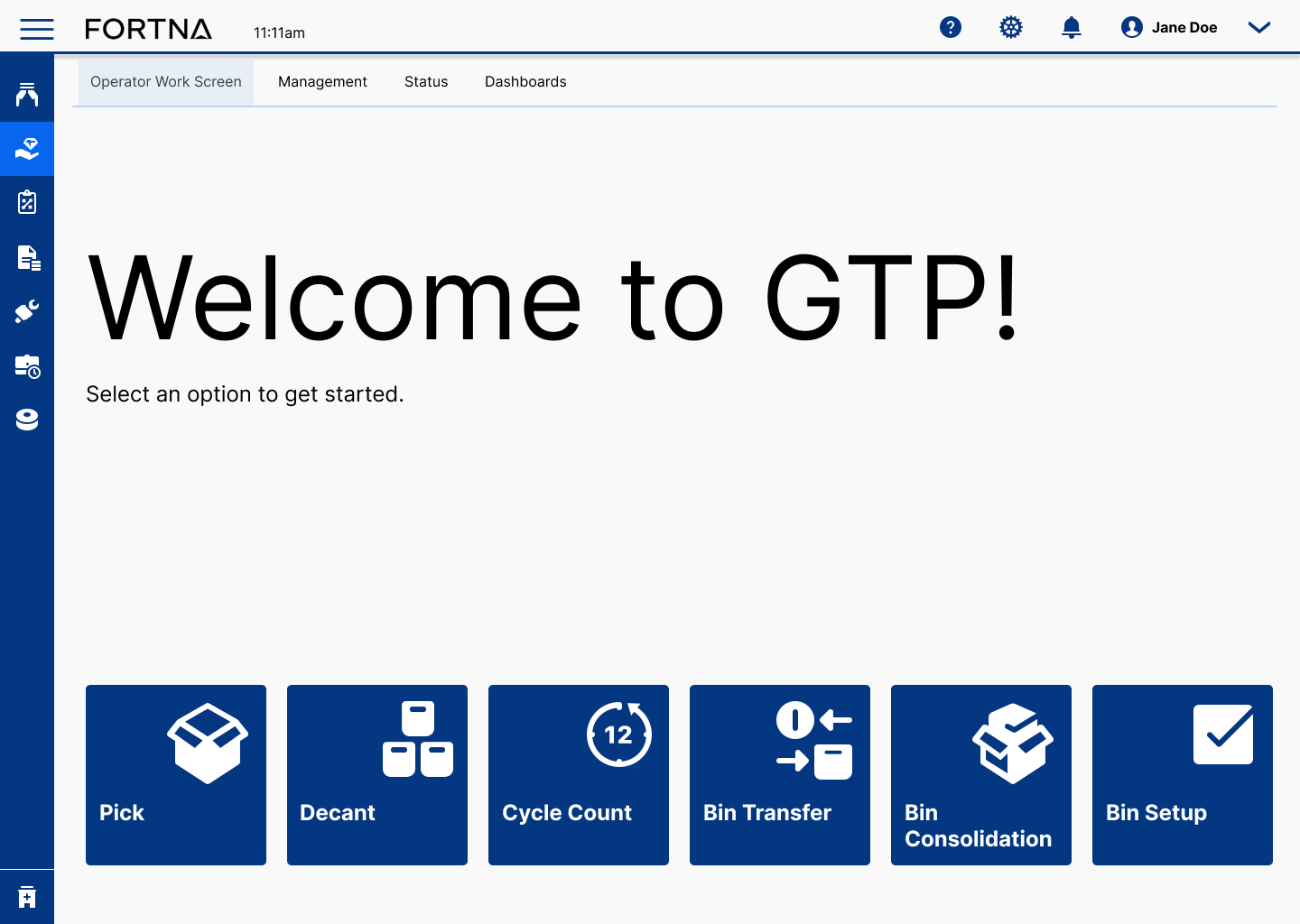The height and width of the screenshot is (924, 1300).
Task: Start the Pick workflow tile
Action: tap(176, 775)
